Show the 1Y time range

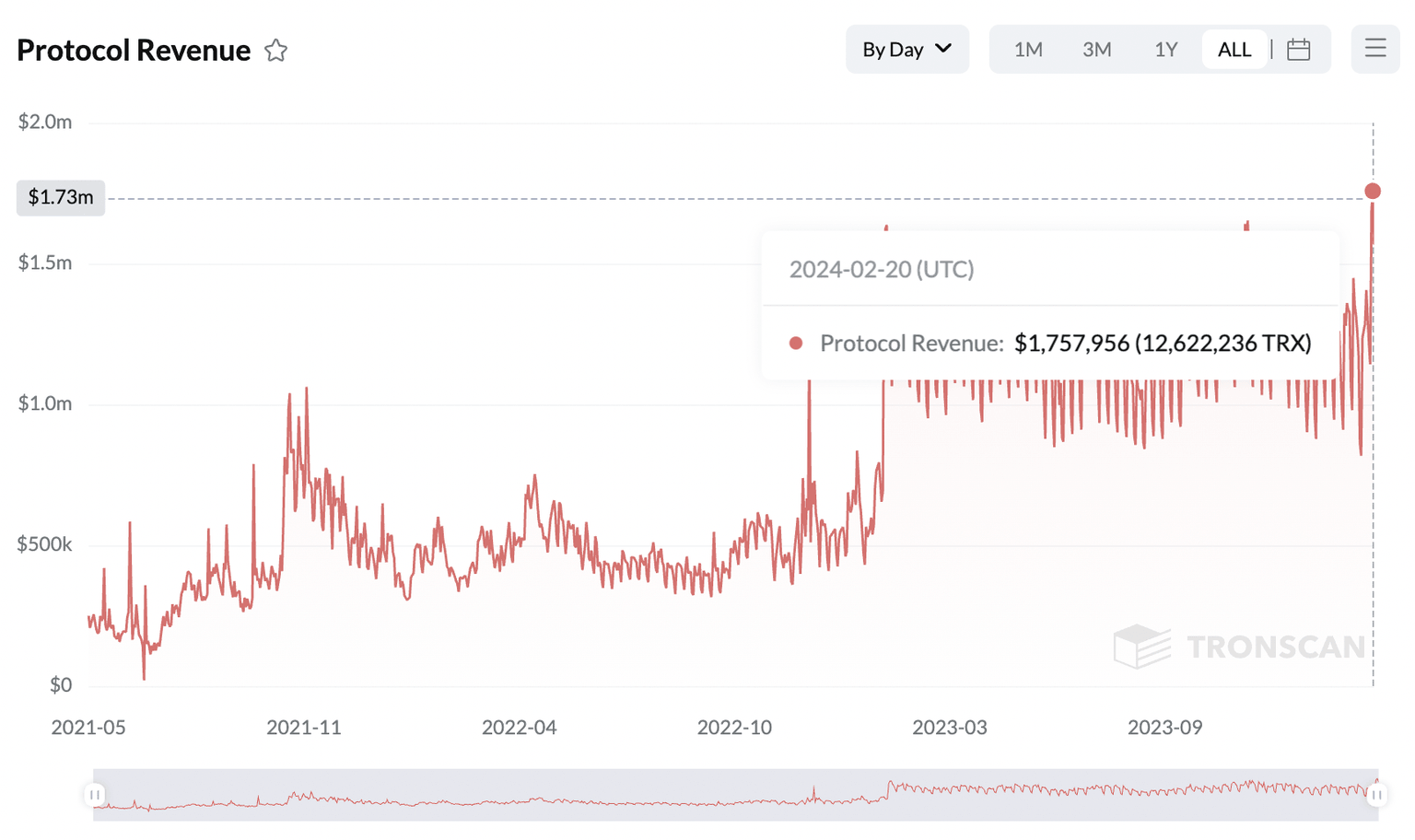click(1165, 50)
